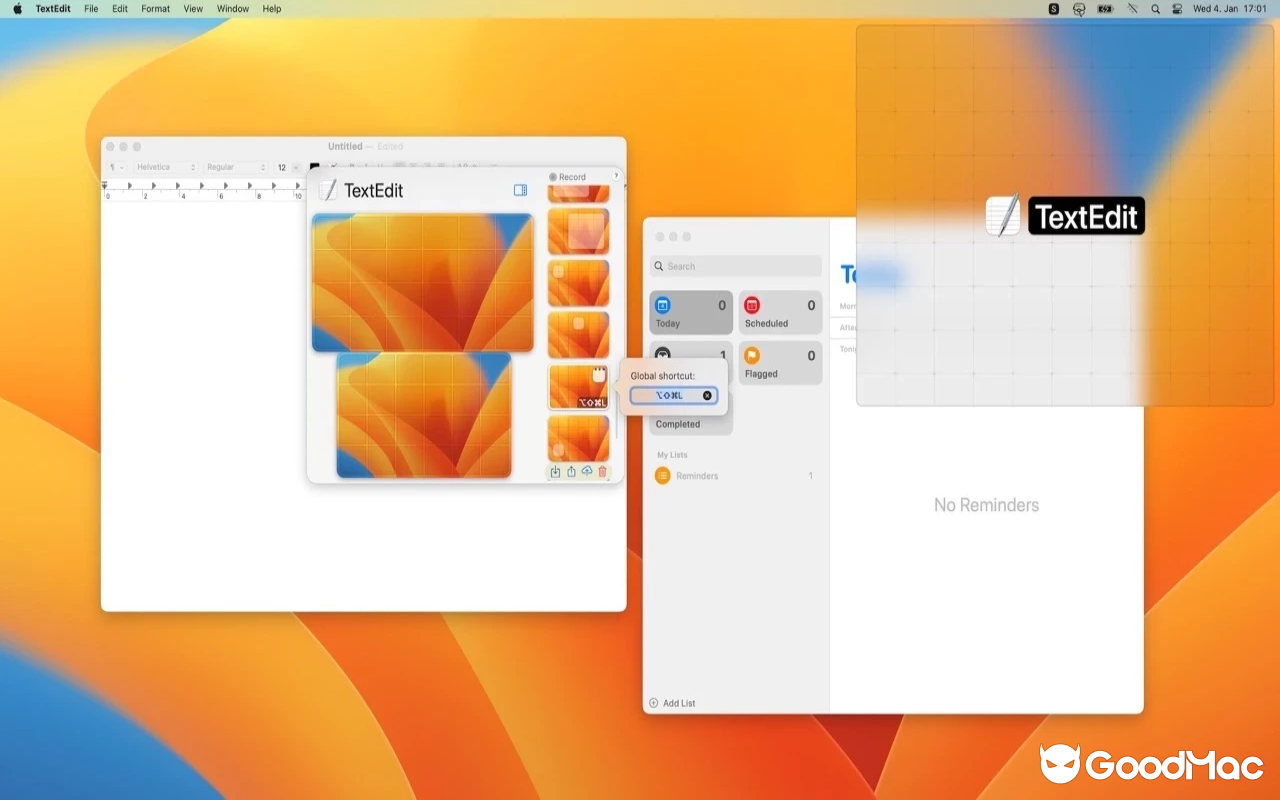The image size is (1280, 800).
Task: Toggle the sidebar icon beside the TextEdit title
Action: (x=520, y=190)
